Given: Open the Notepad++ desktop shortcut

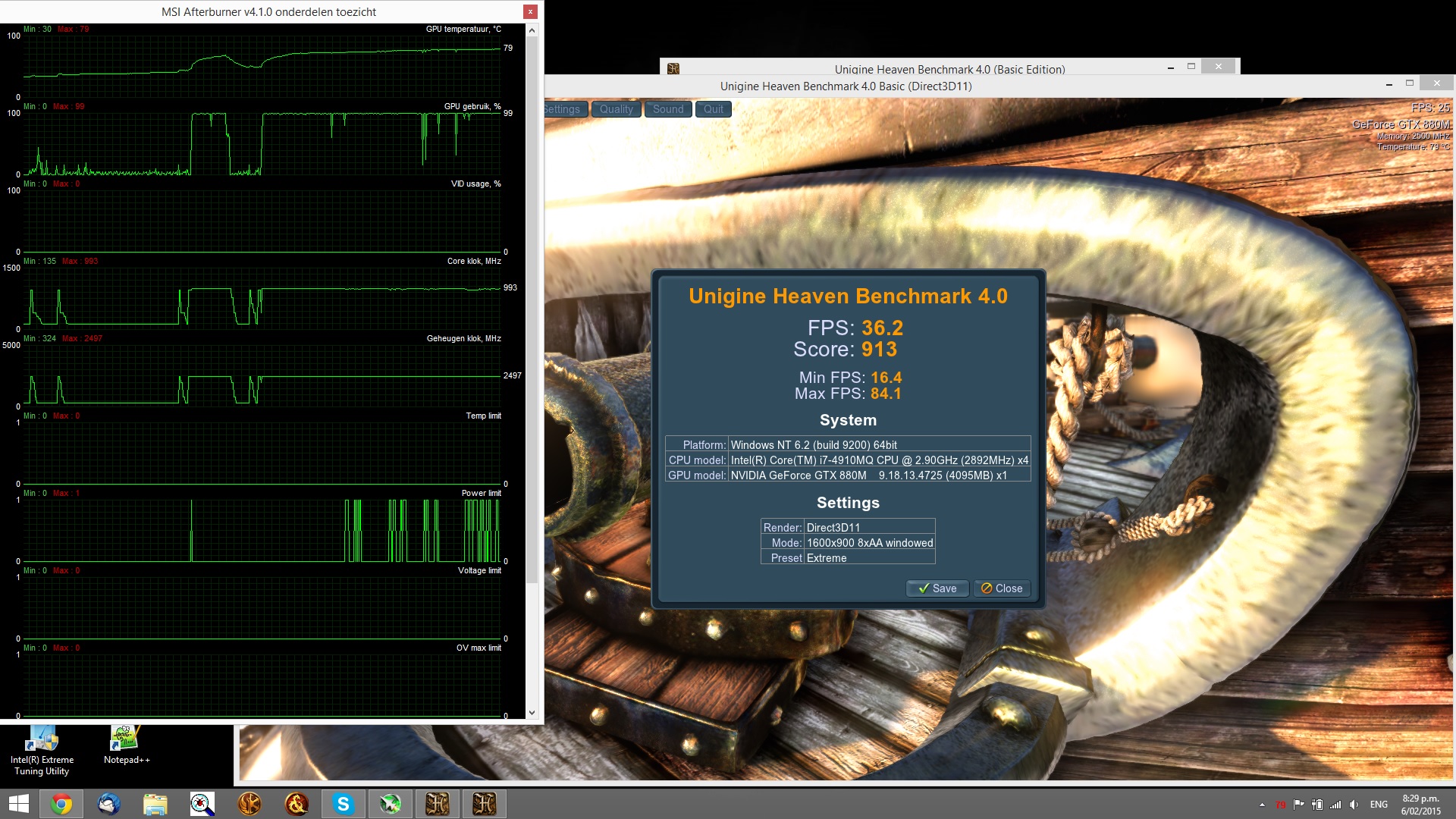Looking at the screenshot, I should pyautogui.click(x=127, y=745).
